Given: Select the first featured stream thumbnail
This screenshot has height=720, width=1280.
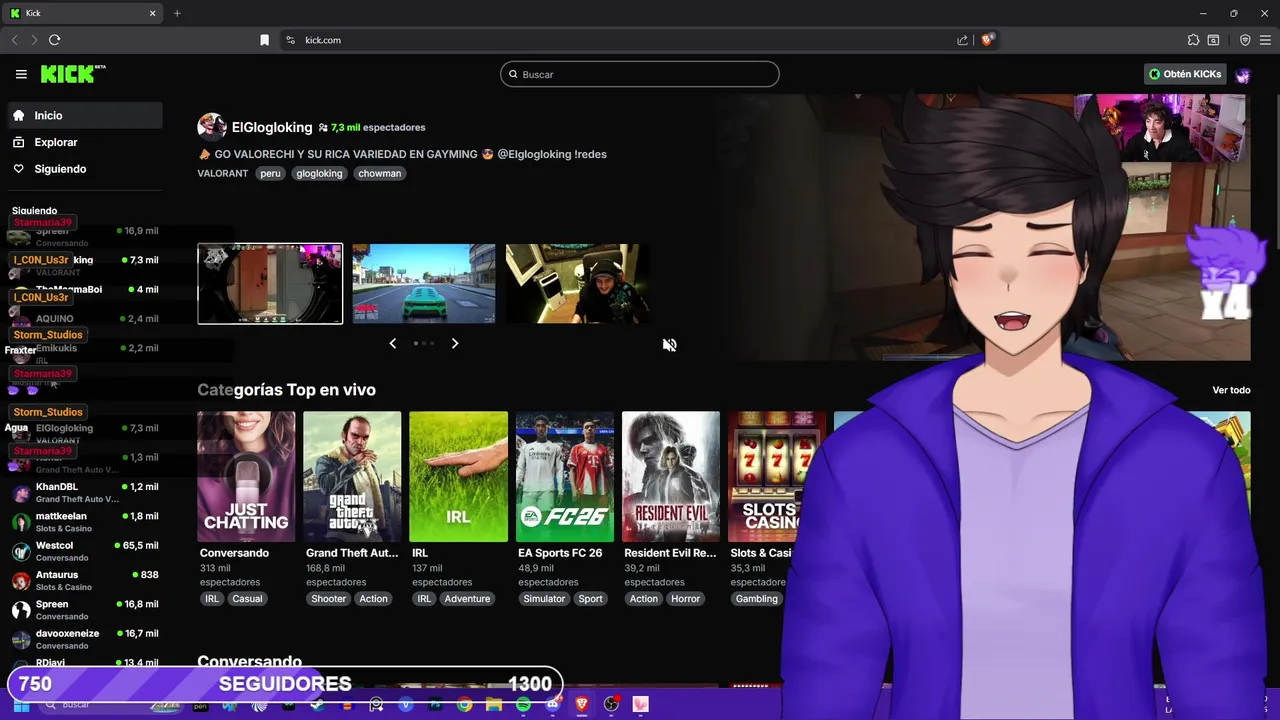Looking at the screenshot, I should pyautogui.click(x=270, y=284).
